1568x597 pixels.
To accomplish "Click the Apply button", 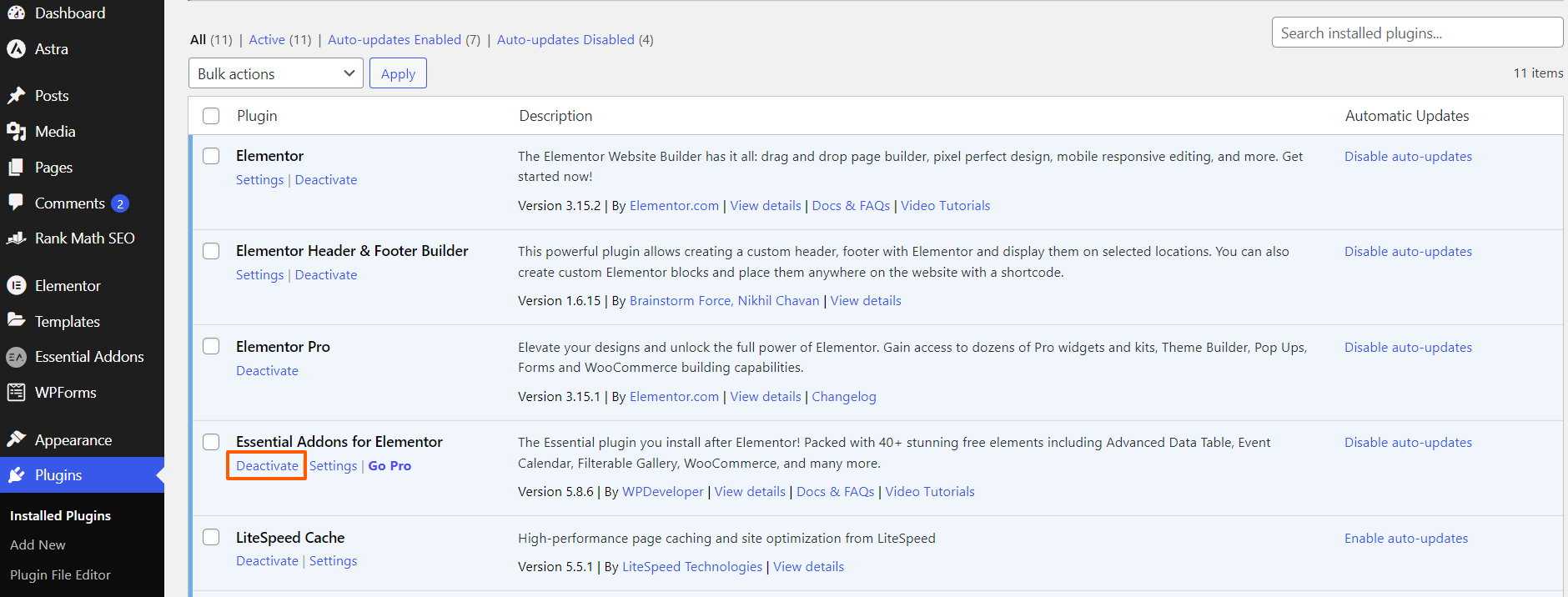I will 398,73.
